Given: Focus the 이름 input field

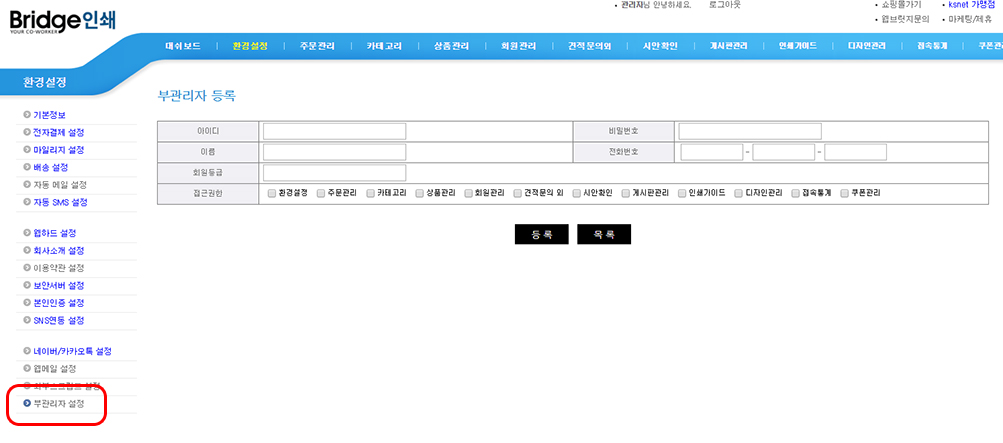Looking at the screenshot, I should 335,152.
